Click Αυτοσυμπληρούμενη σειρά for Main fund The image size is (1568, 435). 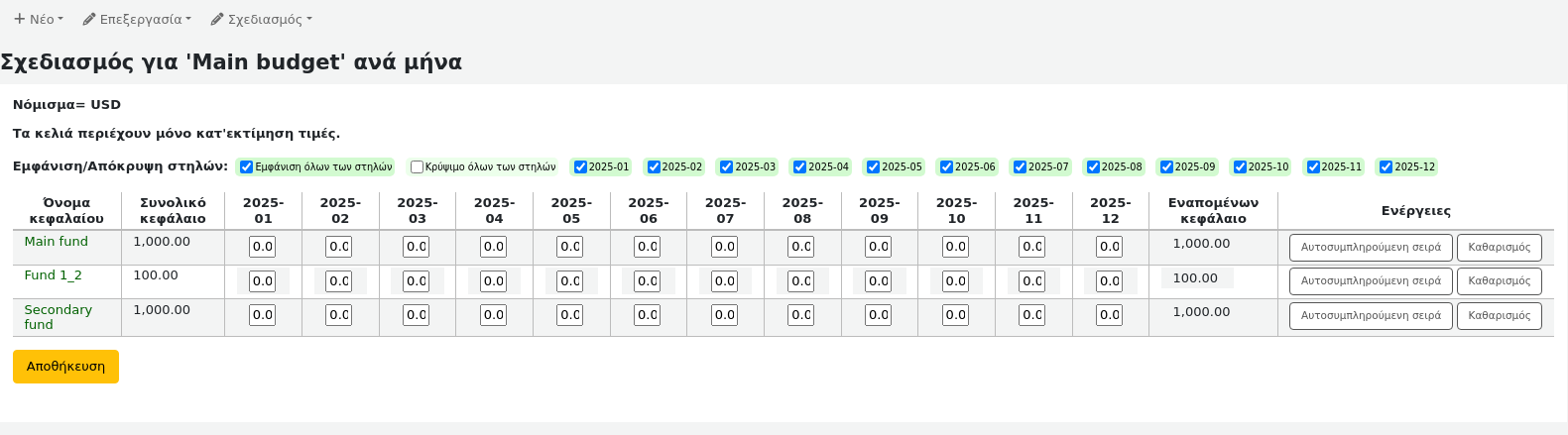(x=1371, y=247)
